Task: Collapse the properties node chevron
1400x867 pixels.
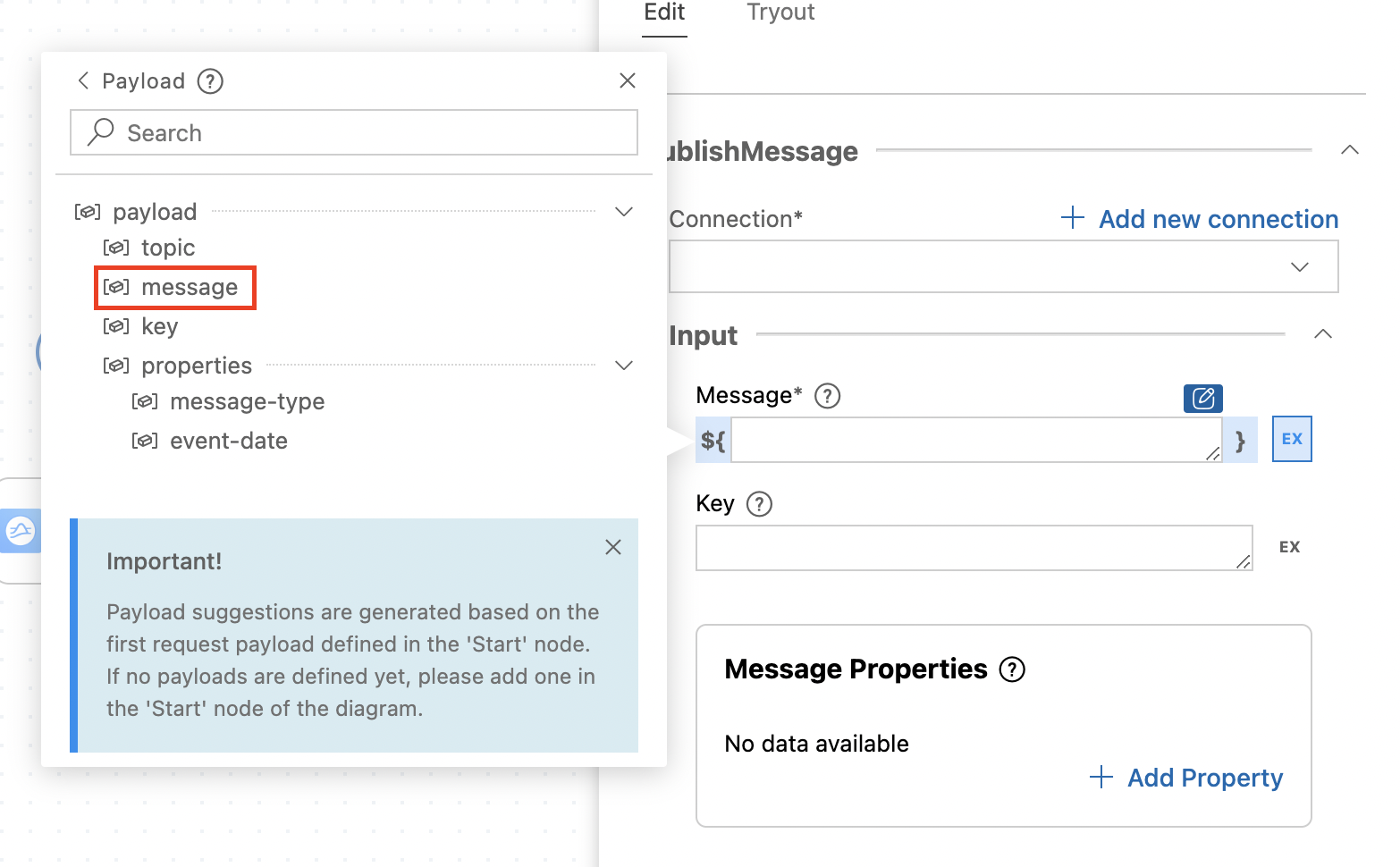Action: click(624, 366)
